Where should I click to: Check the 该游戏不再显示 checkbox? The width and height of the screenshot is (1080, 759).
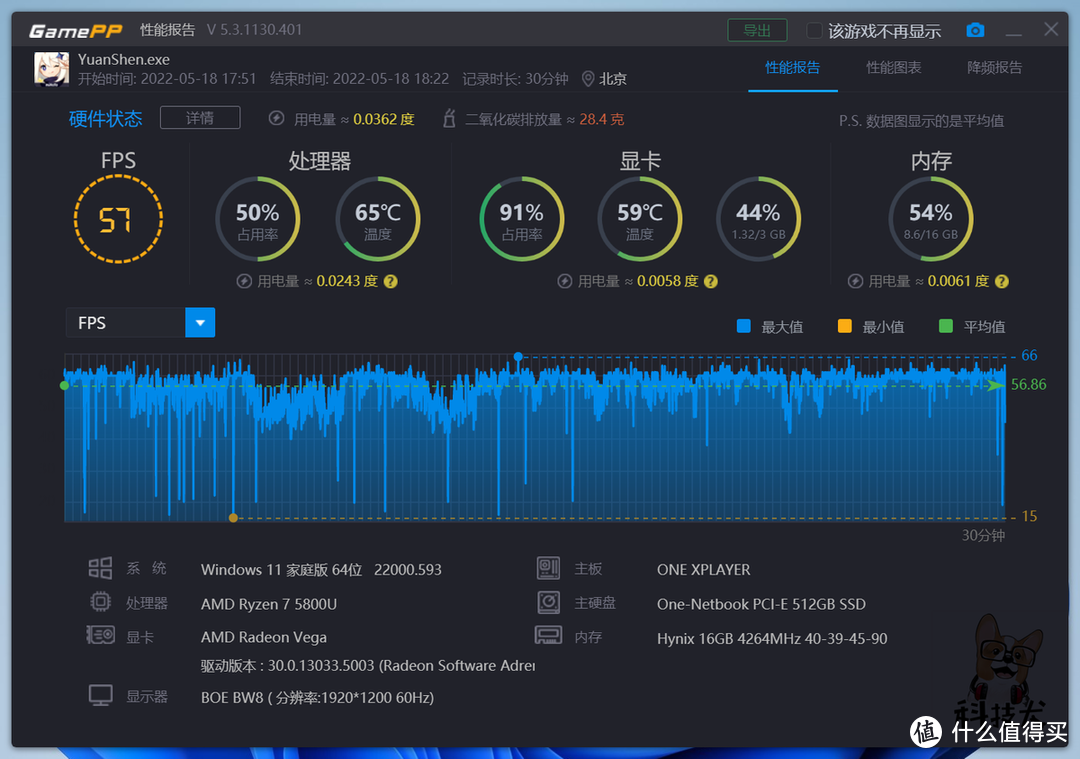click(814, 30)
